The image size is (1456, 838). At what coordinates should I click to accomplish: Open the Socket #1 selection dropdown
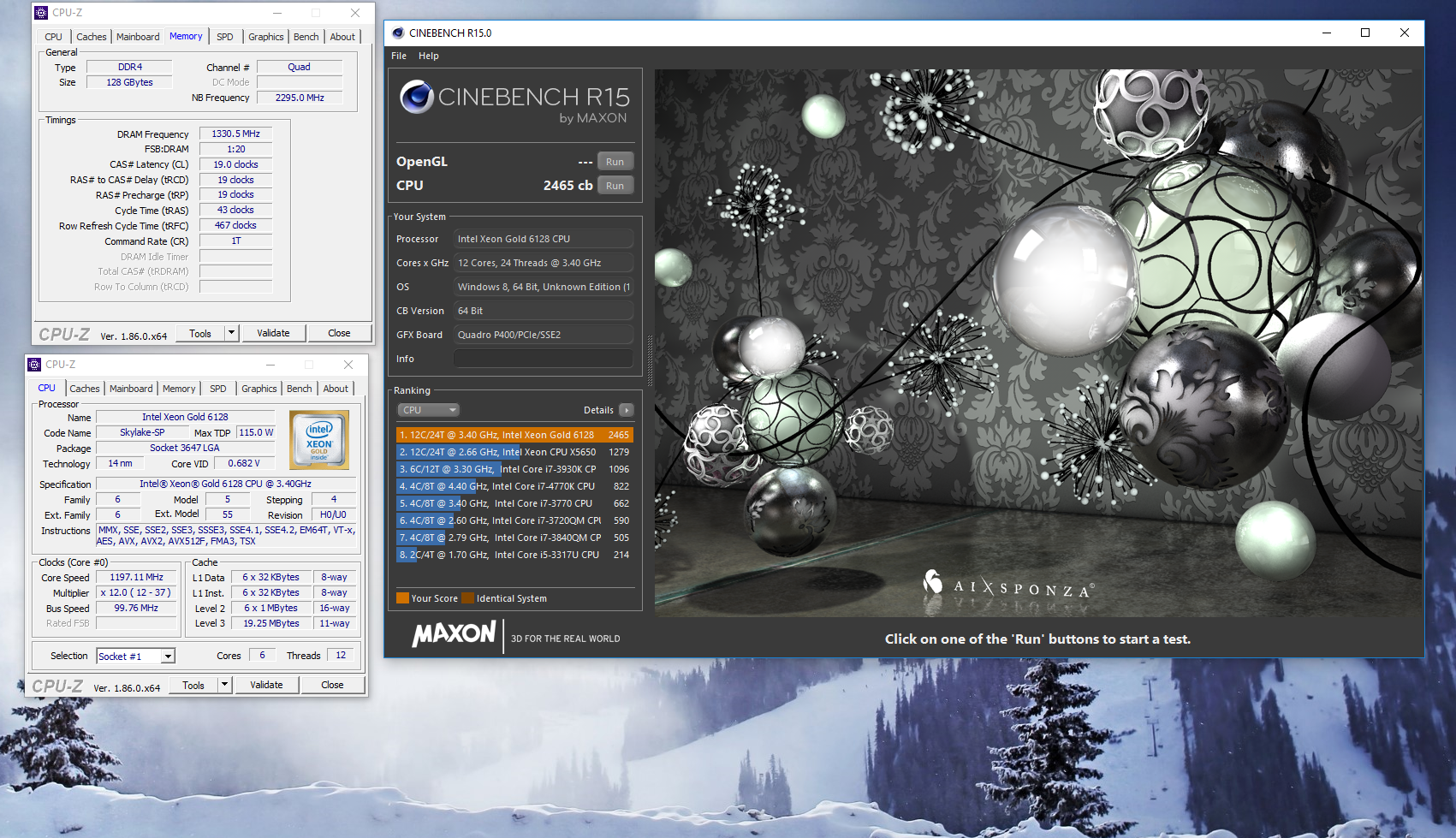pyautogui.click(x=169, y=657)
